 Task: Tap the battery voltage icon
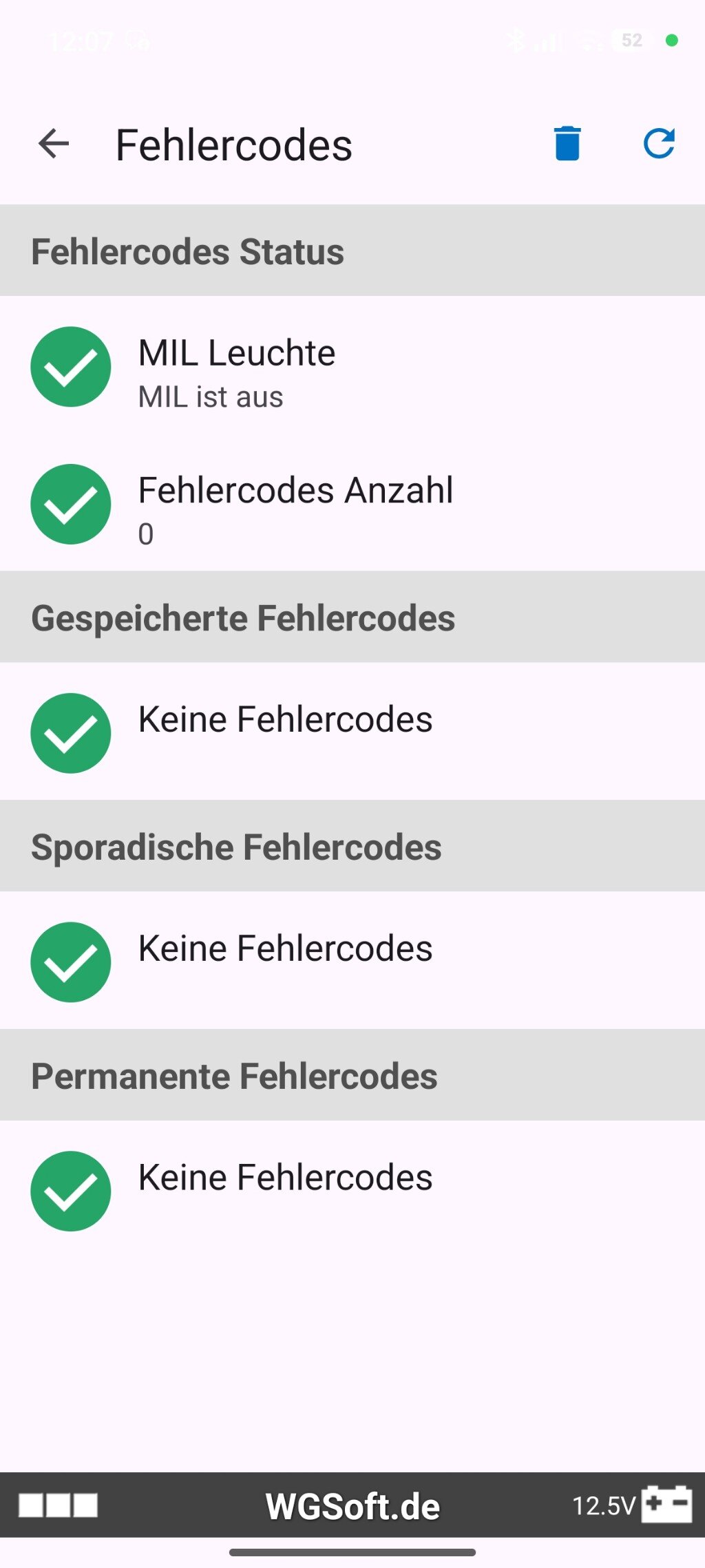[666, 1505]
